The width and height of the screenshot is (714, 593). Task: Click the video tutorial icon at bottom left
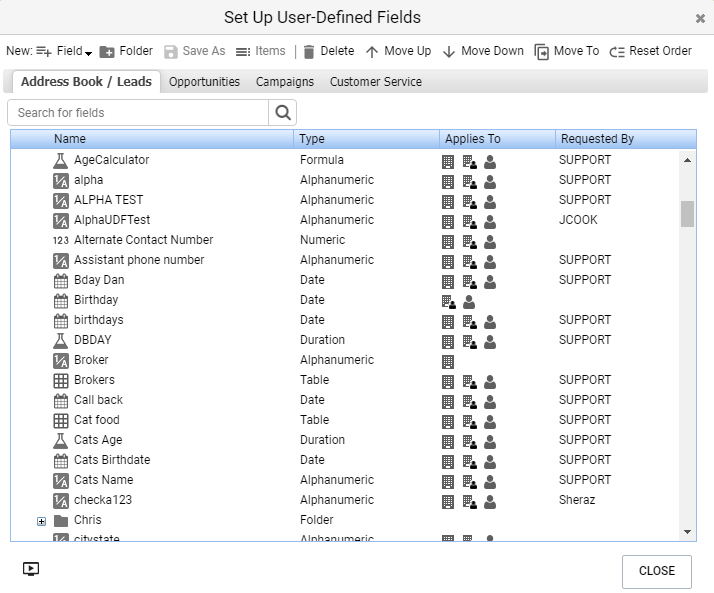coord(31,569)
